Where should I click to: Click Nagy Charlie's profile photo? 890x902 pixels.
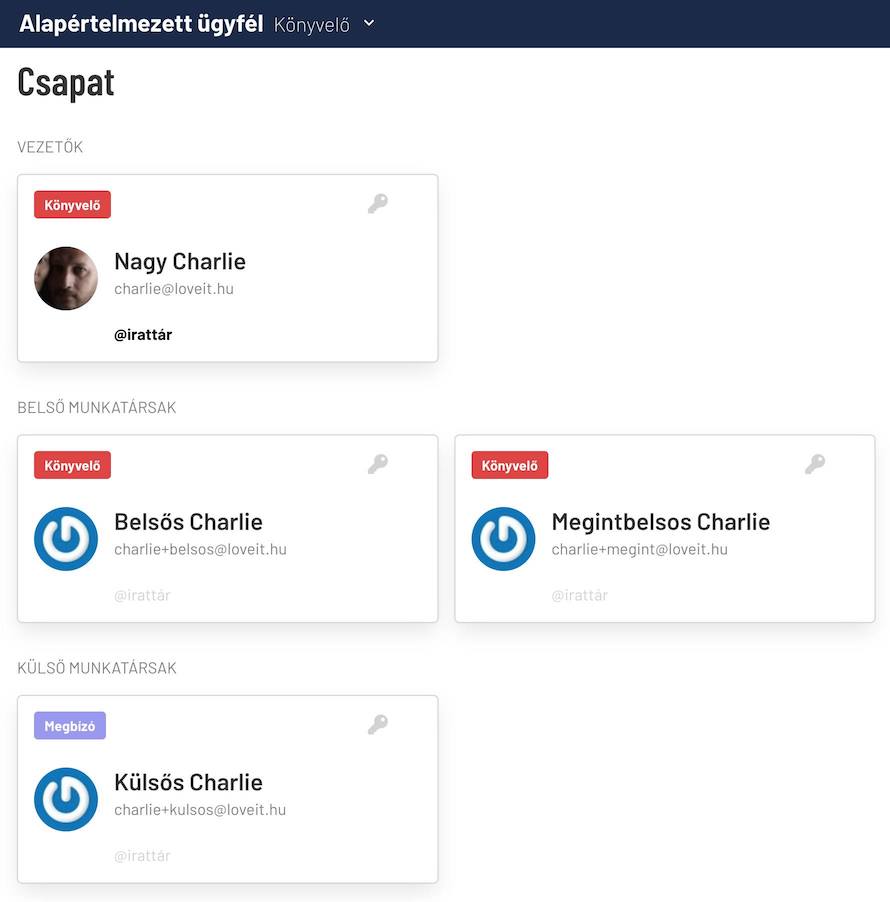click(x=66, y=278)
